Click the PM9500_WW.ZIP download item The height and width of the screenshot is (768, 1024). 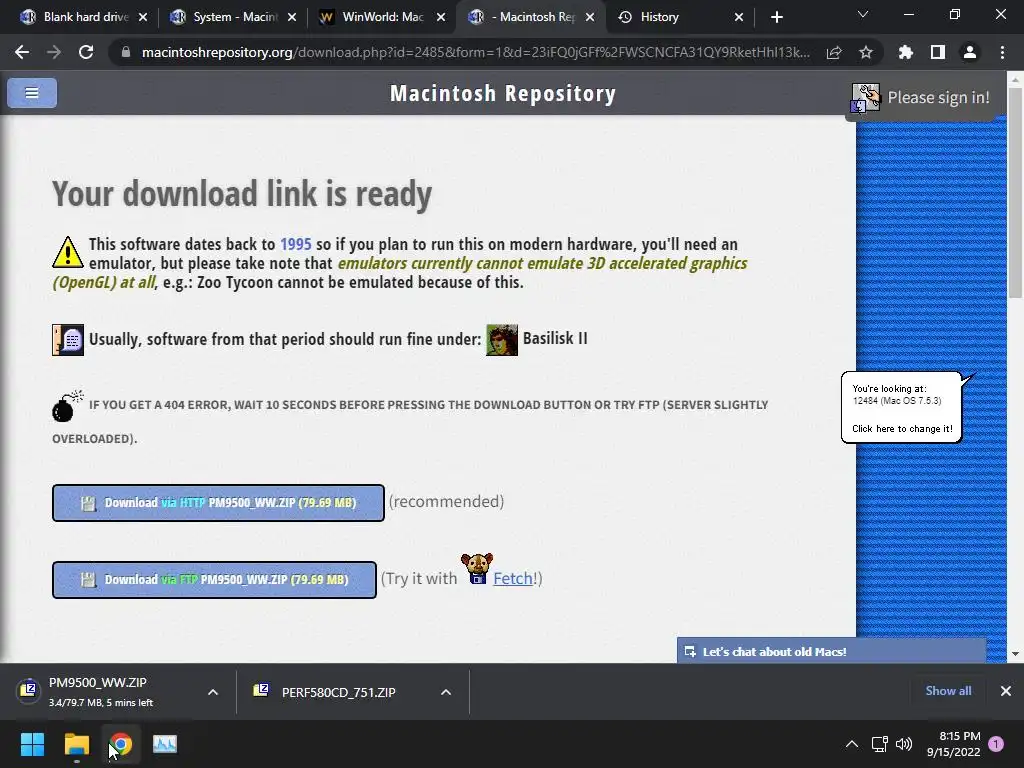tap(98, 692)
